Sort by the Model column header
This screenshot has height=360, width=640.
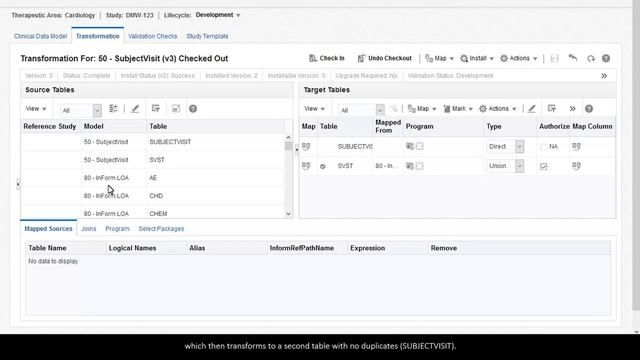tap(93, 127)
